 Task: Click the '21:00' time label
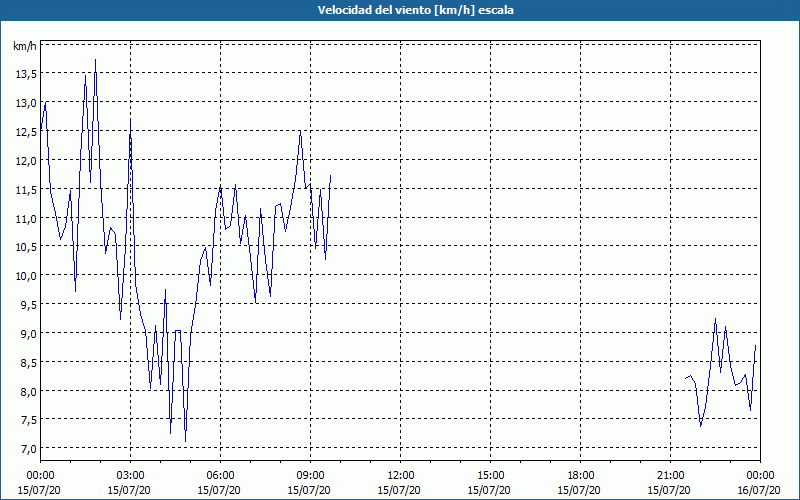[670, 476]
